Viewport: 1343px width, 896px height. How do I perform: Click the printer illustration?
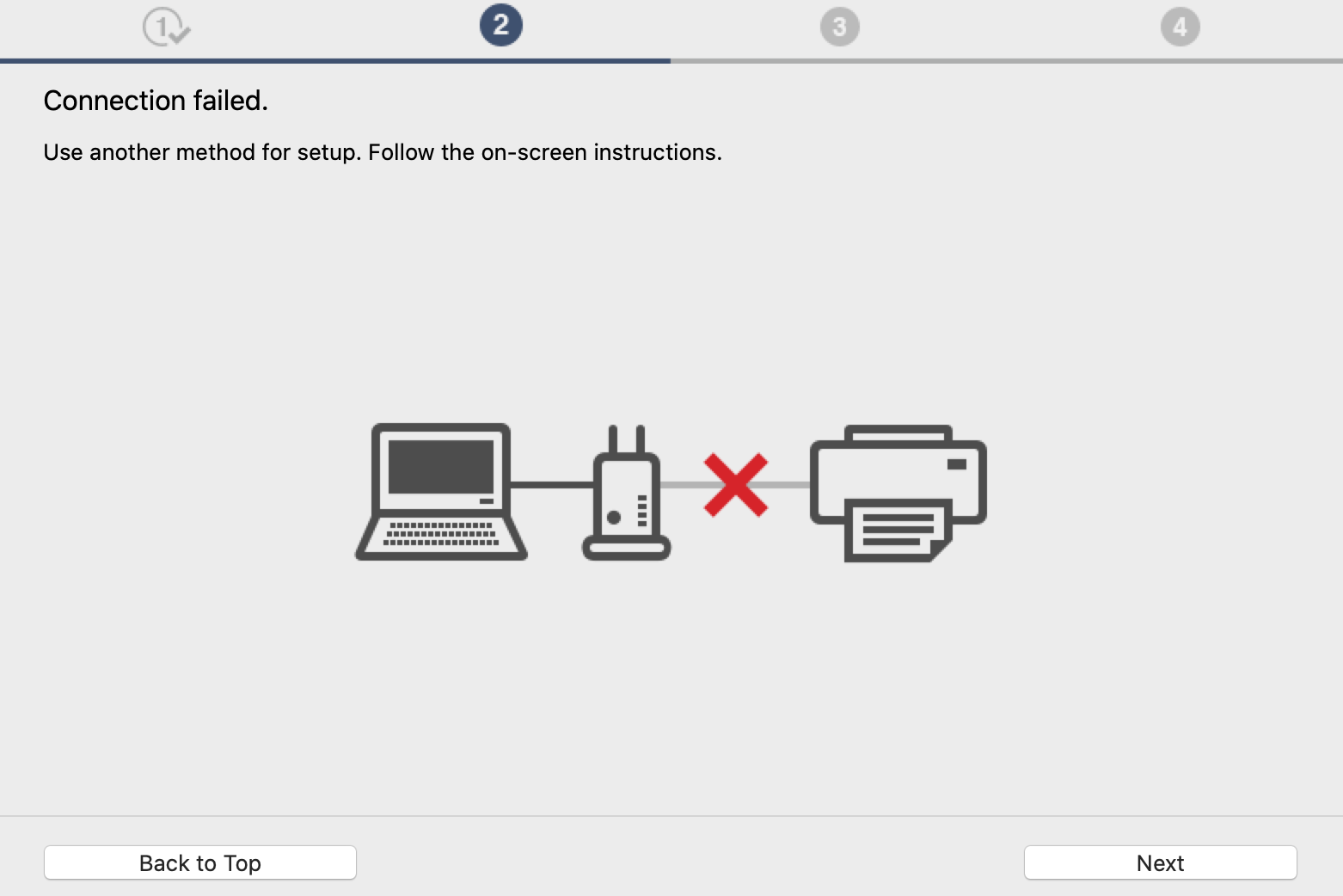898,493
